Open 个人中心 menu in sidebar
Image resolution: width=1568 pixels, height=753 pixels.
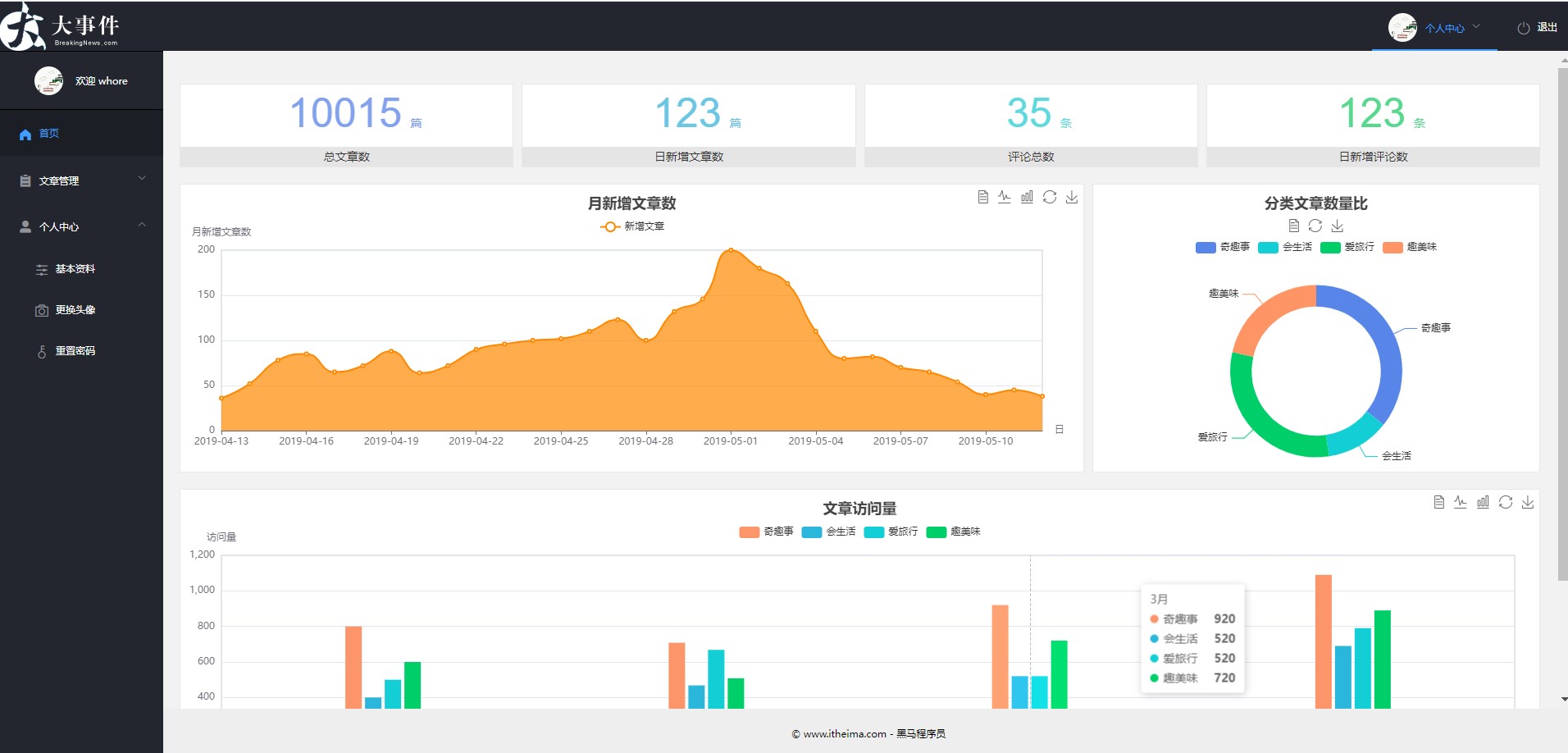pos(81,226)
